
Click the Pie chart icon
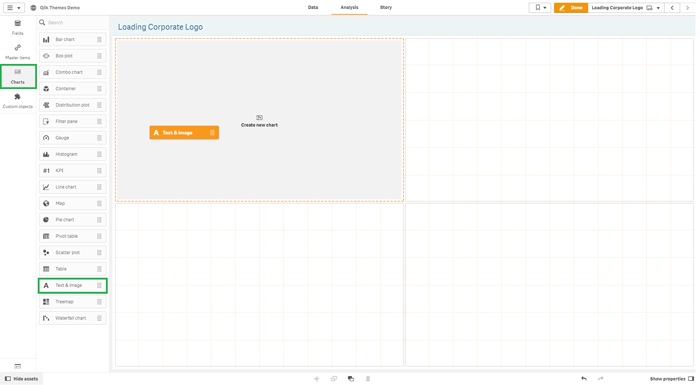point(46,220)
